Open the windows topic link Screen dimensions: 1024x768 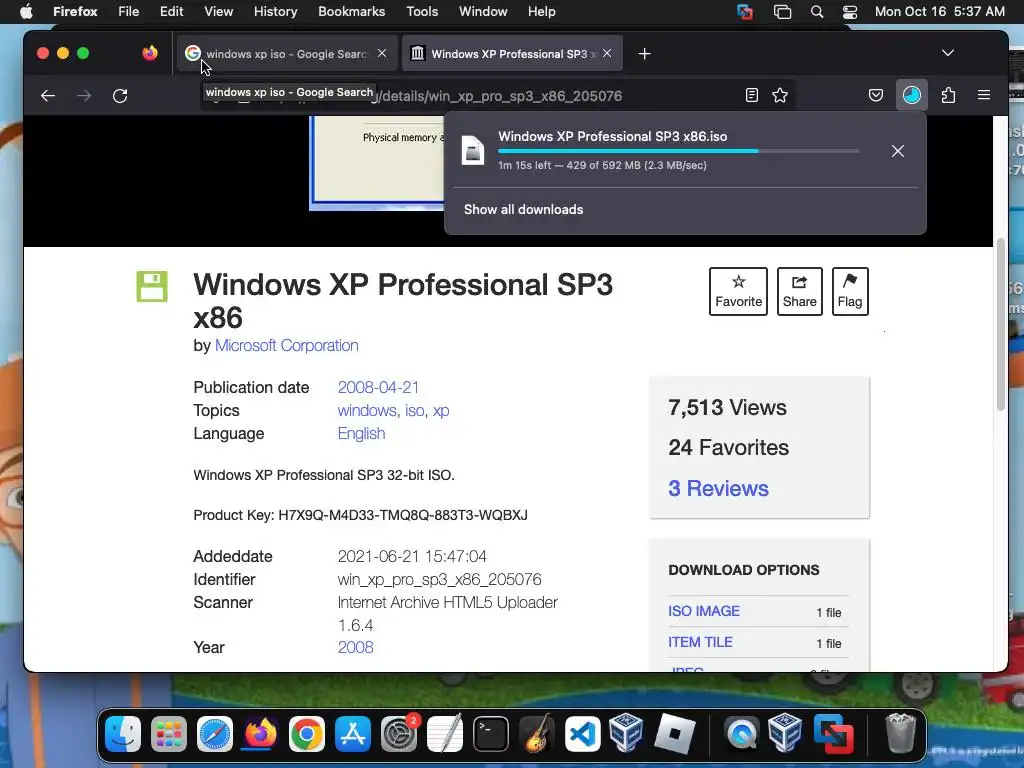point(366,411)
